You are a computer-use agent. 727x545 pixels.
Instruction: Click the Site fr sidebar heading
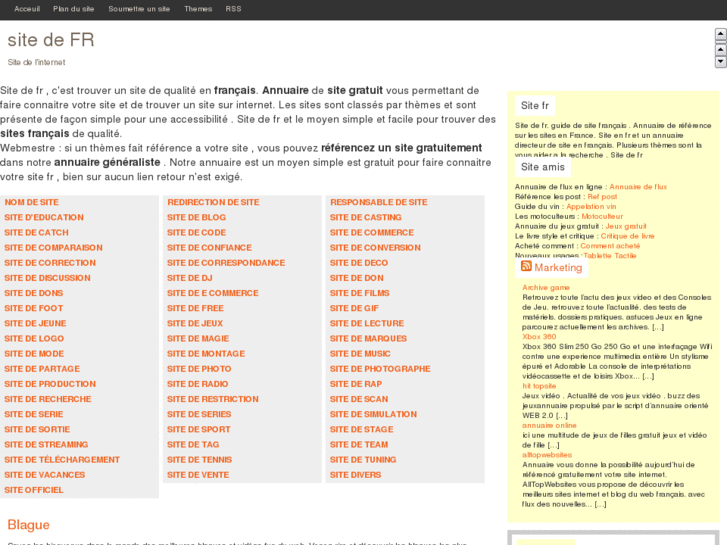535,106
